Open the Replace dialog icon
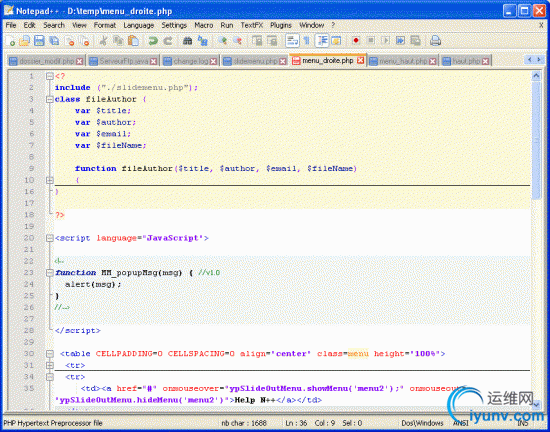The image size is (550, 432). coord(202,41)
